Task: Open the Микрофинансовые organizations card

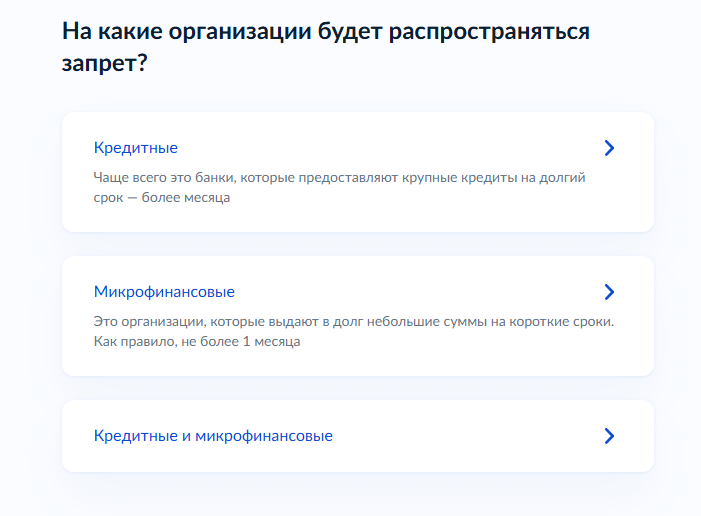Action: [x=358, y=316]
